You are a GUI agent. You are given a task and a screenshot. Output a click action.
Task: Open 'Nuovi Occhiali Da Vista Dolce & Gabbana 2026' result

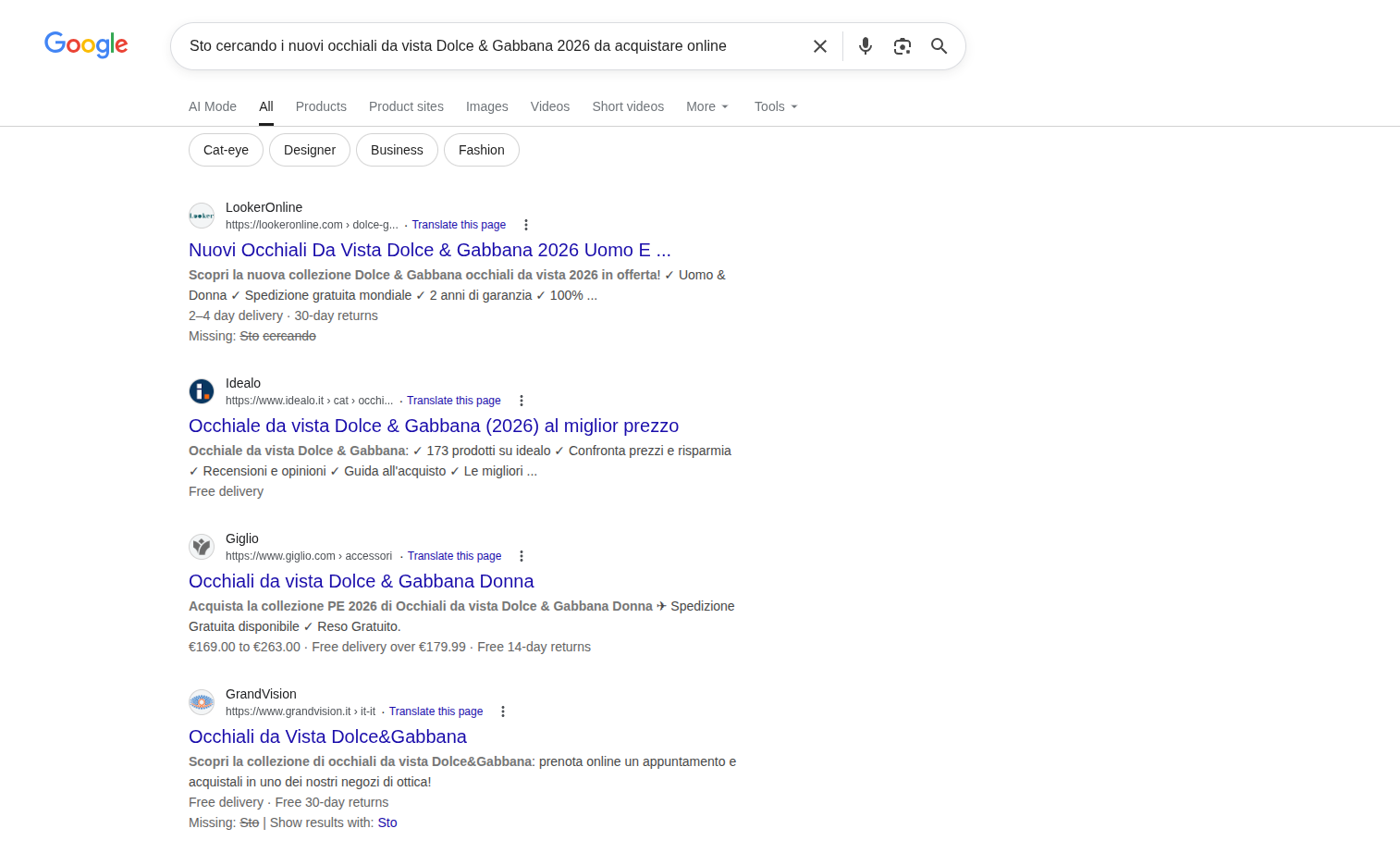430,250
